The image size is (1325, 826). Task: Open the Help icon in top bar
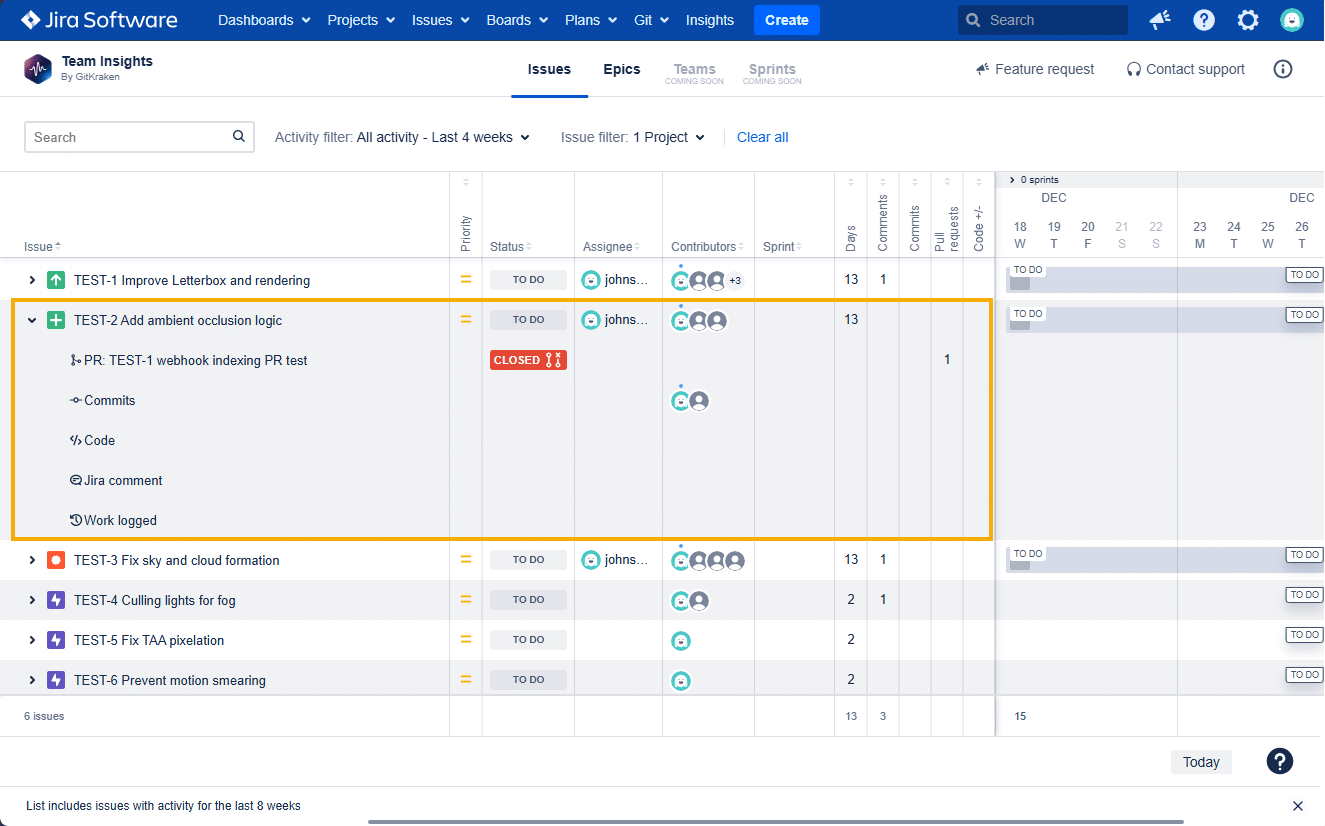1204,20
